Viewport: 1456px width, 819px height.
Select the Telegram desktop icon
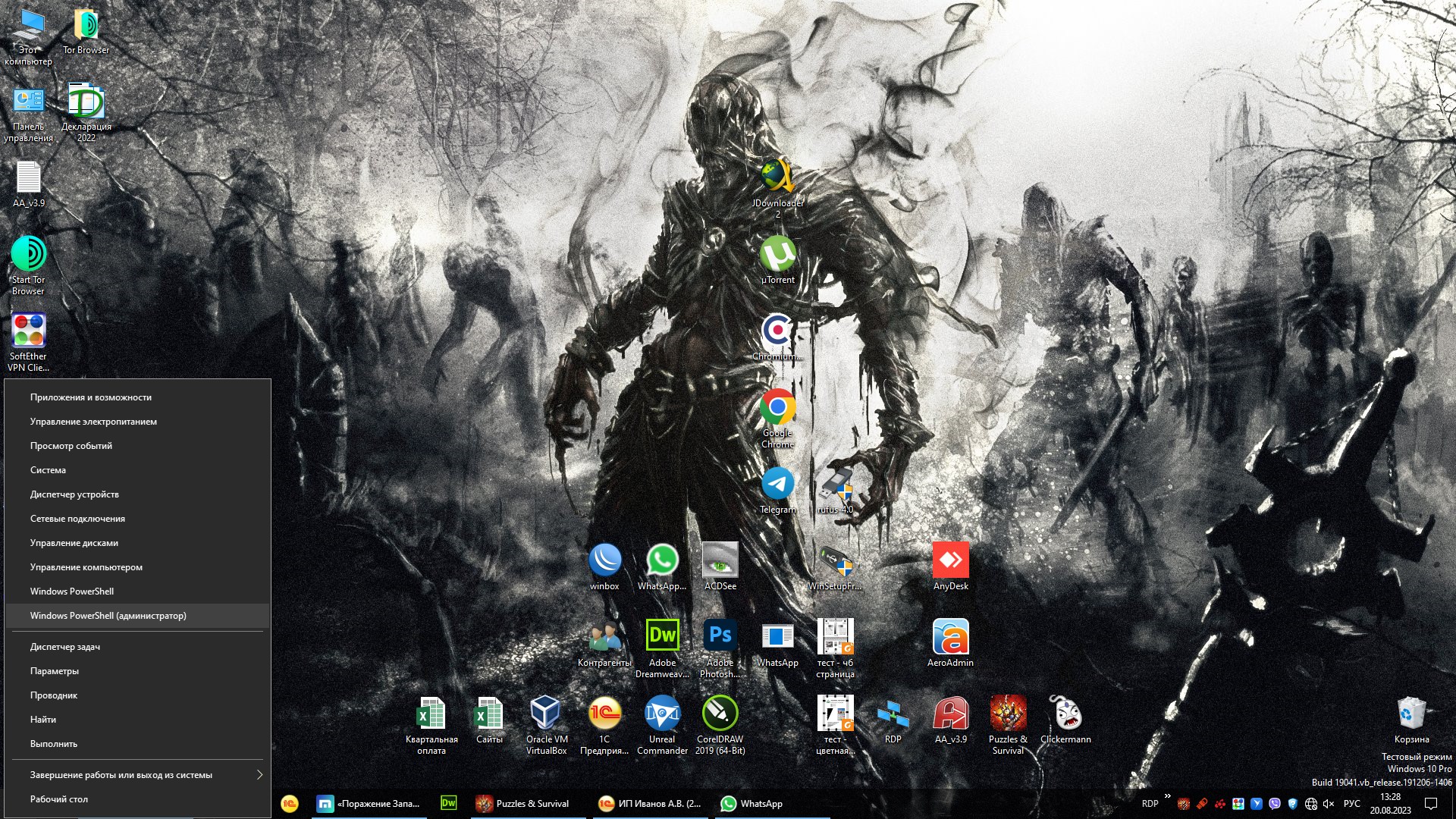pos(778,490)
